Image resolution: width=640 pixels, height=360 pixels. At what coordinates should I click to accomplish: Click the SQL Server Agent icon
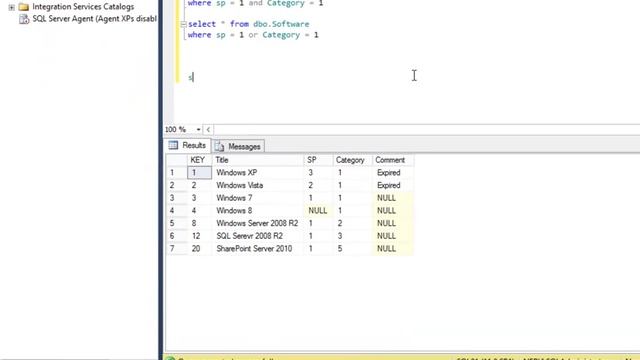pos(24,19)
